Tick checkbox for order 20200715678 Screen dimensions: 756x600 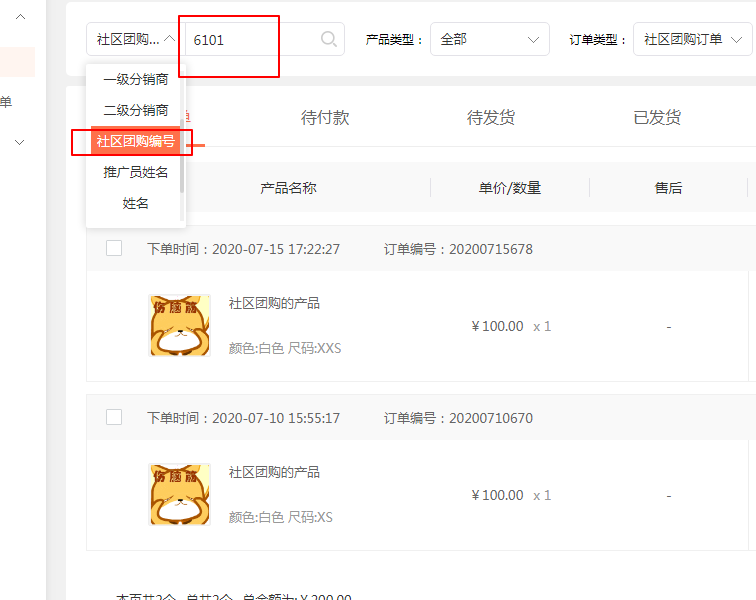114,248
